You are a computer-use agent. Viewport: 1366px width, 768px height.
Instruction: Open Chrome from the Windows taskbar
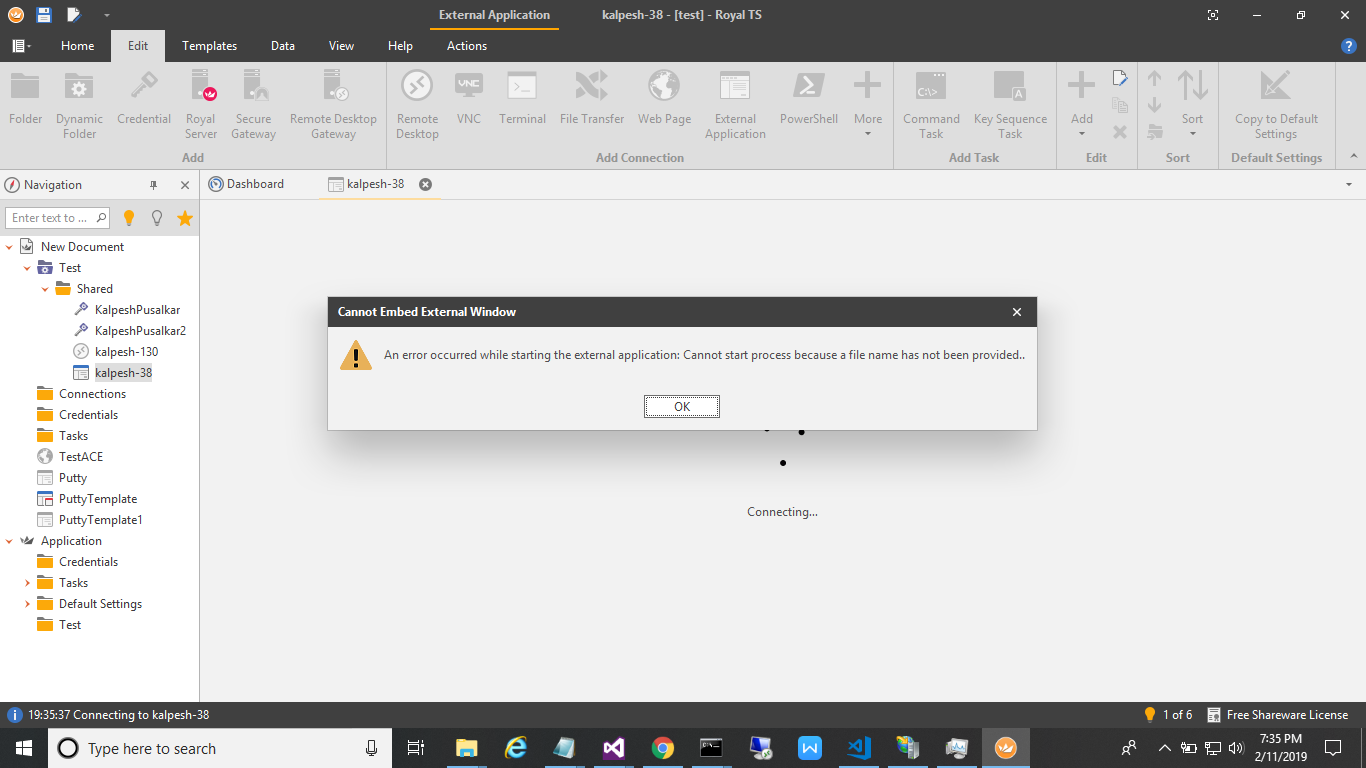(662, 748)
